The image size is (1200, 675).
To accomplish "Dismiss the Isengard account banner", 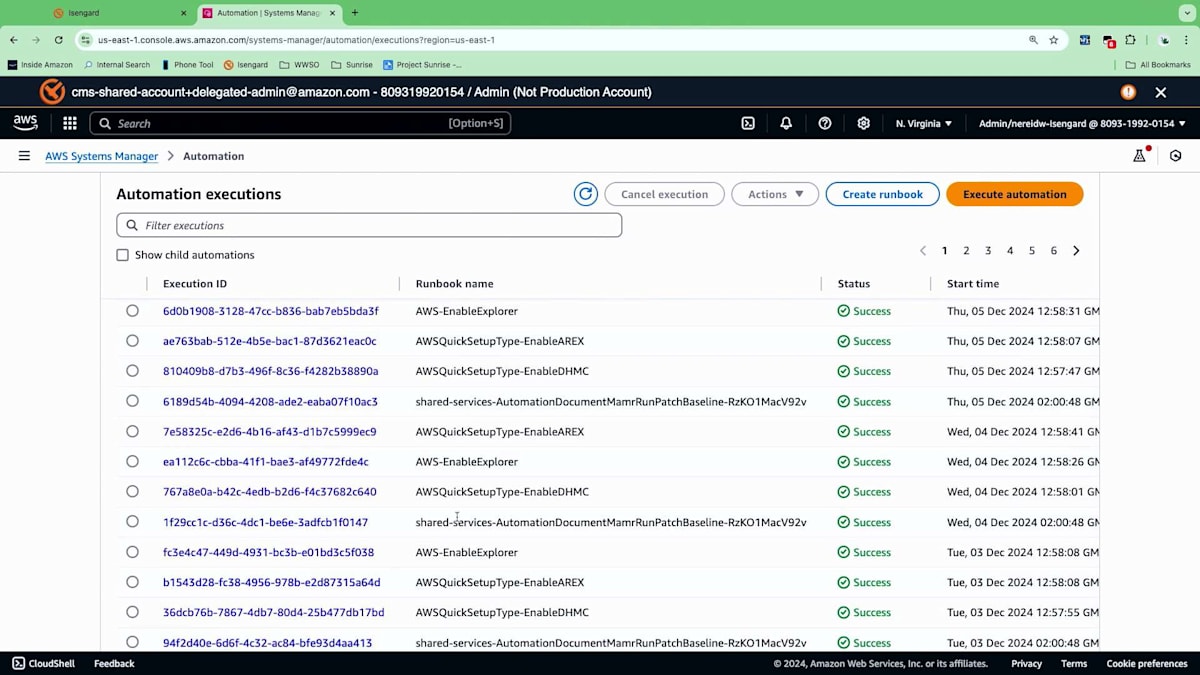I will pos(1161,92).
